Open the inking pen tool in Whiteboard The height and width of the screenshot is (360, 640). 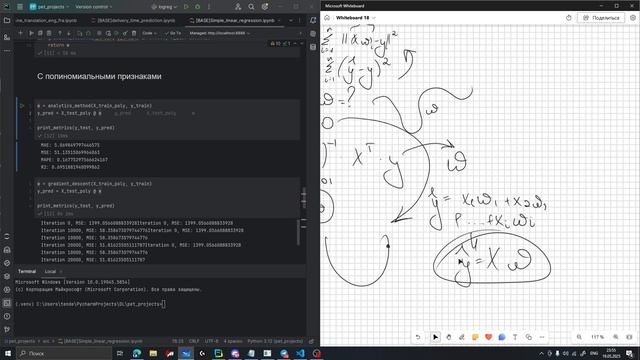point(462,337)
